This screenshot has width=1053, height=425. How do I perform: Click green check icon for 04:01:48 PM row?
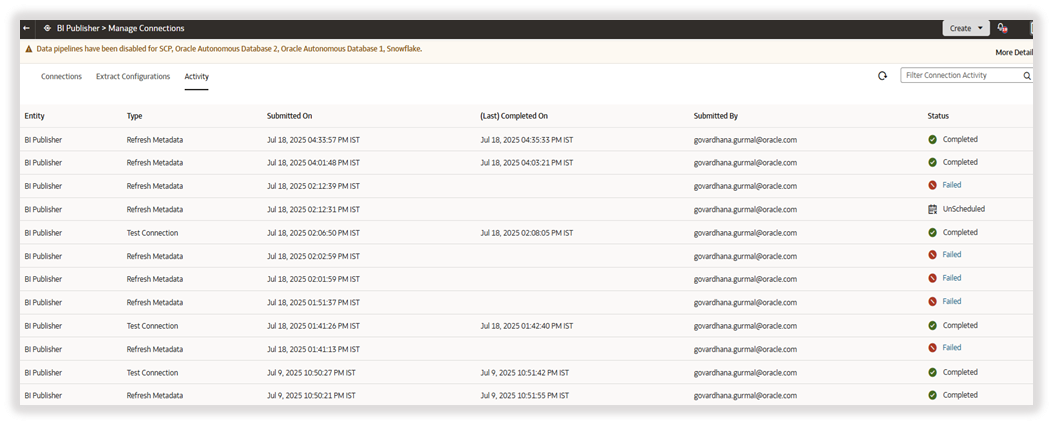(932, 162)
